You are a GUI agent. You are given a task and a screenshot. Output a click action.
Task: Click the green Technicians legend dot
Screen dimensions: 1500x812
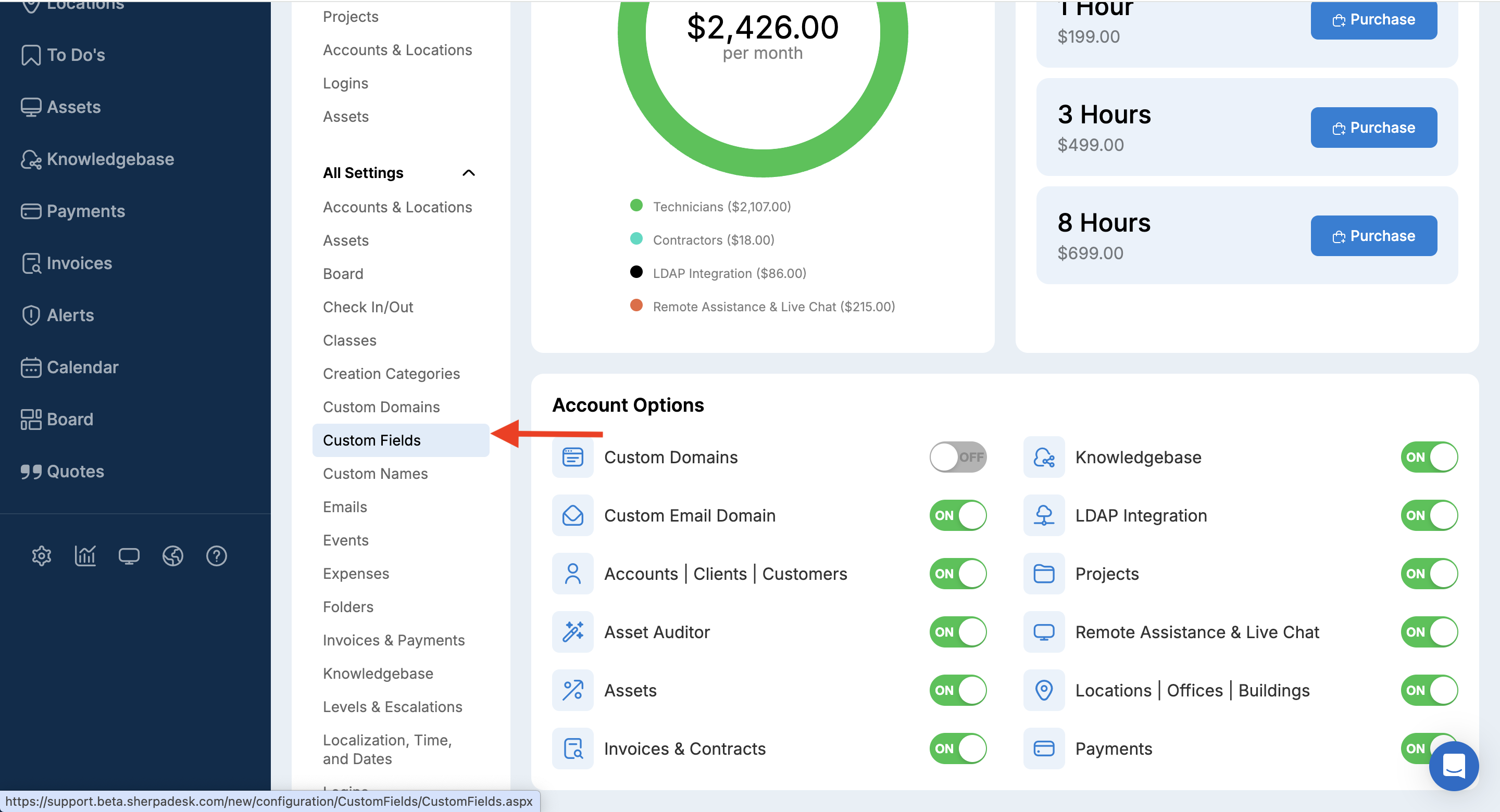tap(636, 206)
